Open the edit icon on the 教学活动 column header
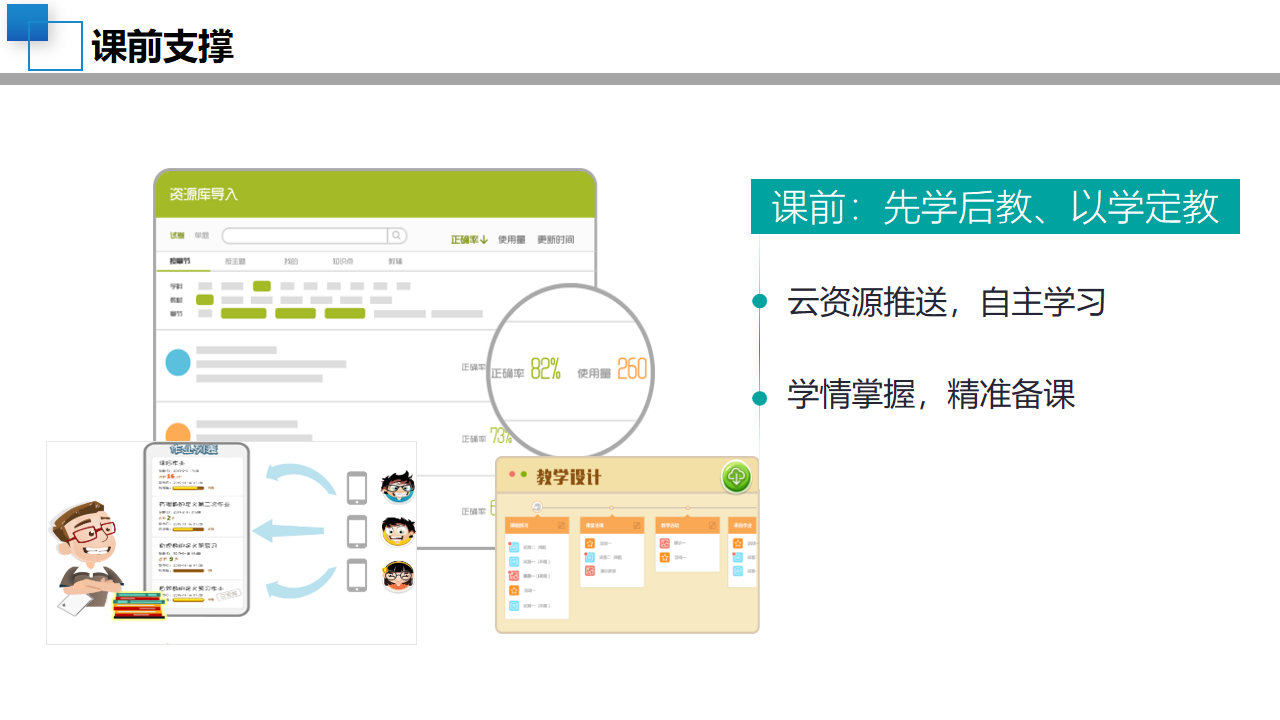Viewport: 1280px width, 720px height. pyautogui.click(x=712, y=525)
